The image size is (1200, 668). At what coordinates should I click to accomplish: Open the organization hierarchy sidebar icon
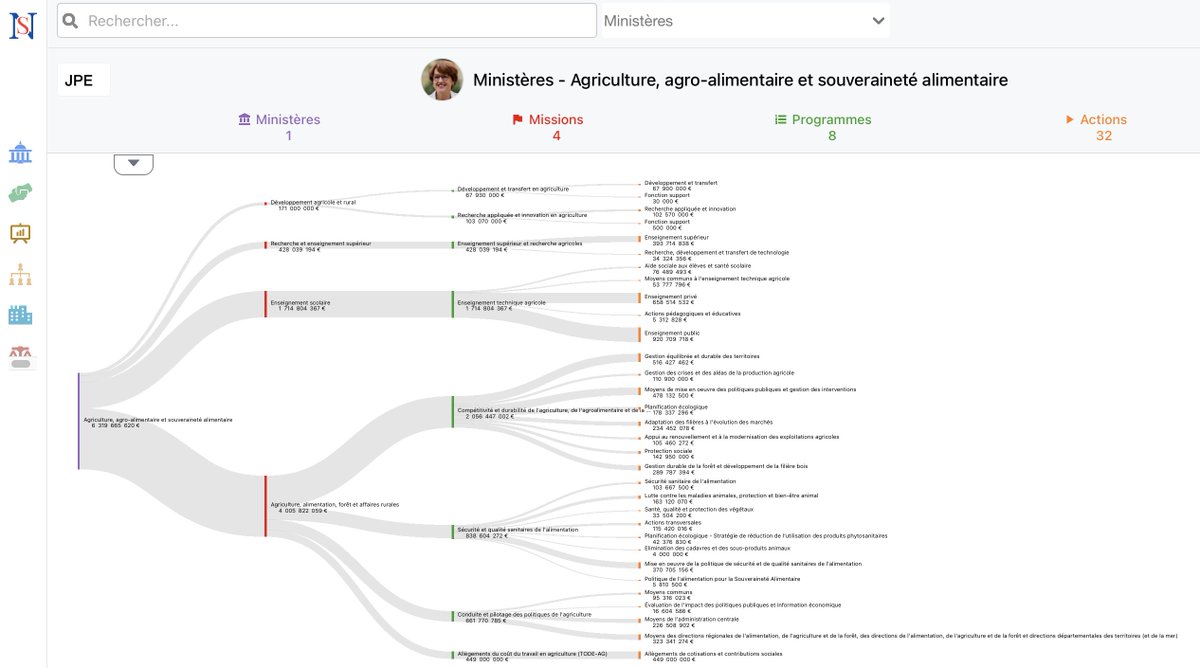point(20,274)
